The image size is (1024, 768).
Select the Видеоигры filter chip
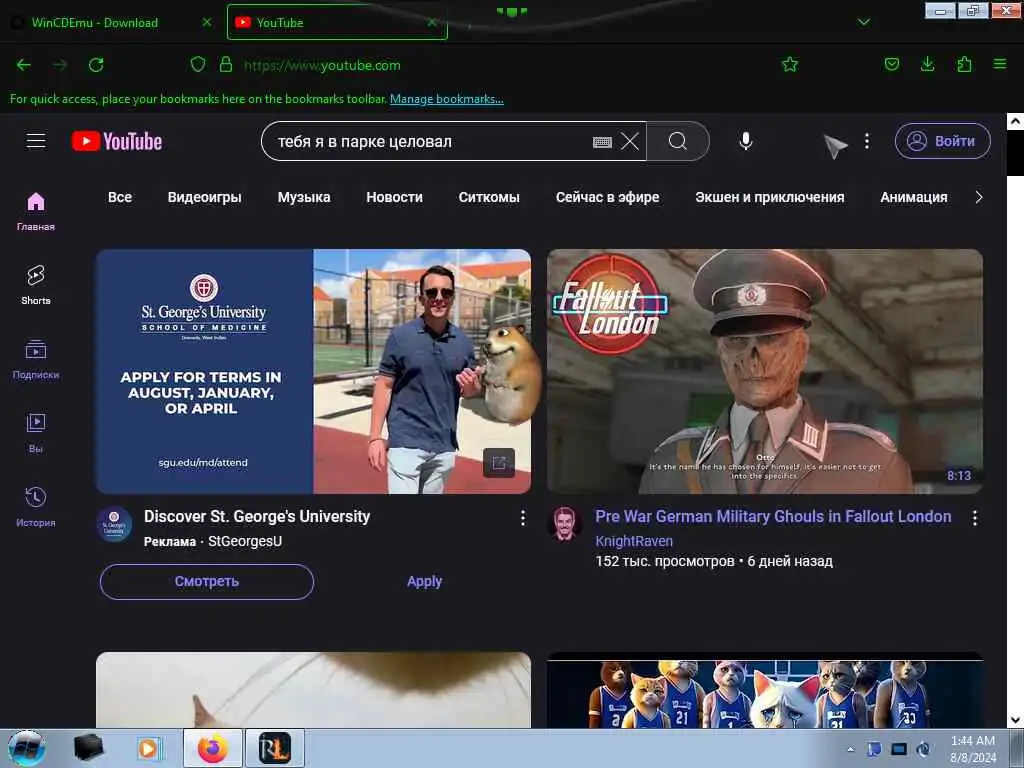[x=204, y=197]
